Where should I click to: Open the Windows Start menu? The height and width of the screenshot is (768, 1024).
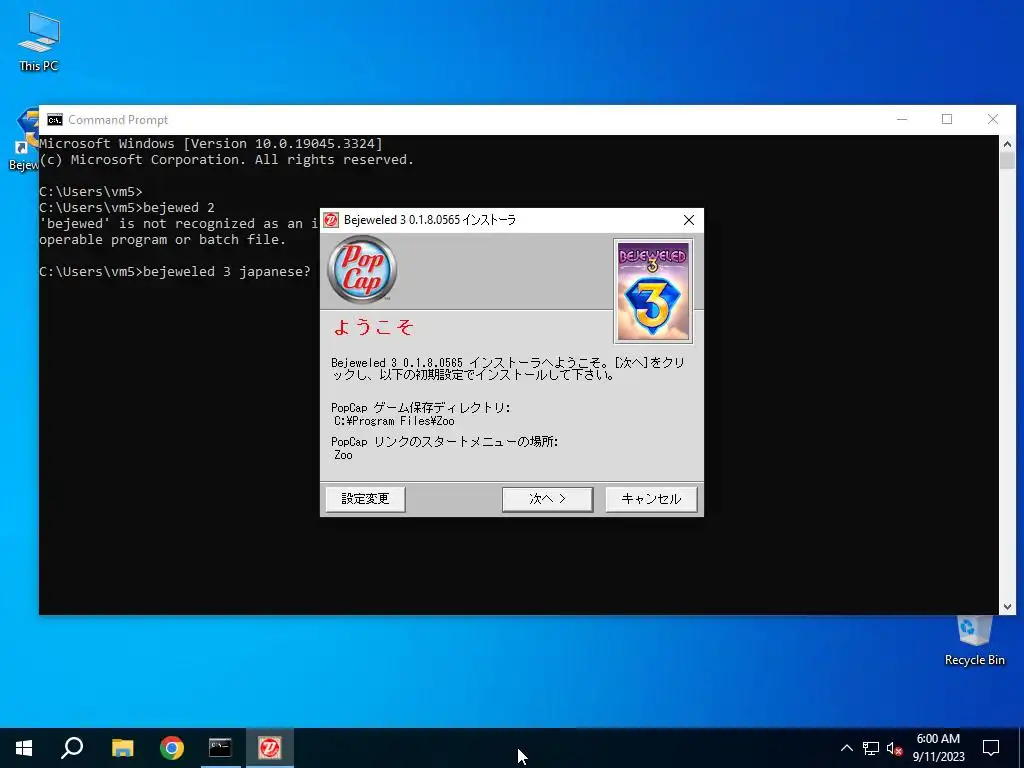click(x=24, y=748)
